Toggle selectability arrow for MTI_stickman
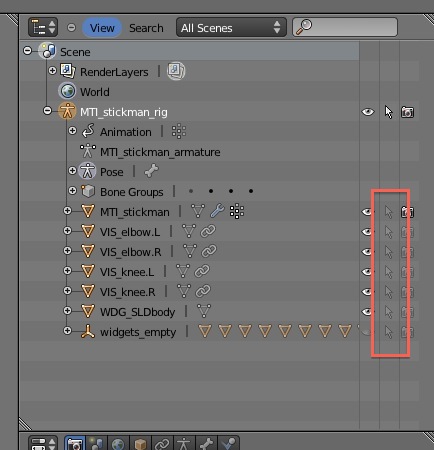Viewport: 434px width, 450px height. [388, 212]
